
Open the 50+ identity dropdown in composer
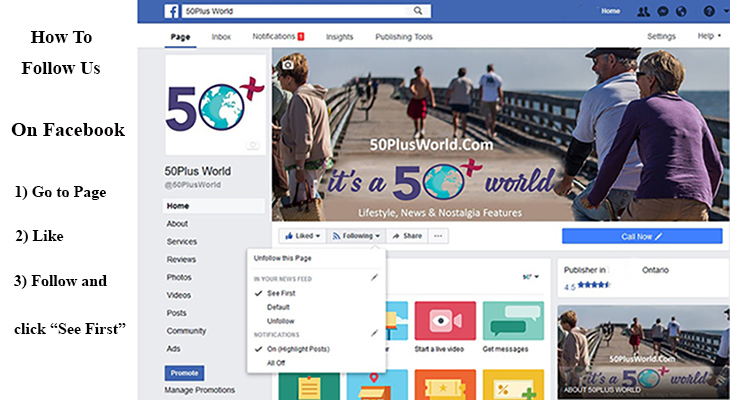click(x=531, y=277)
